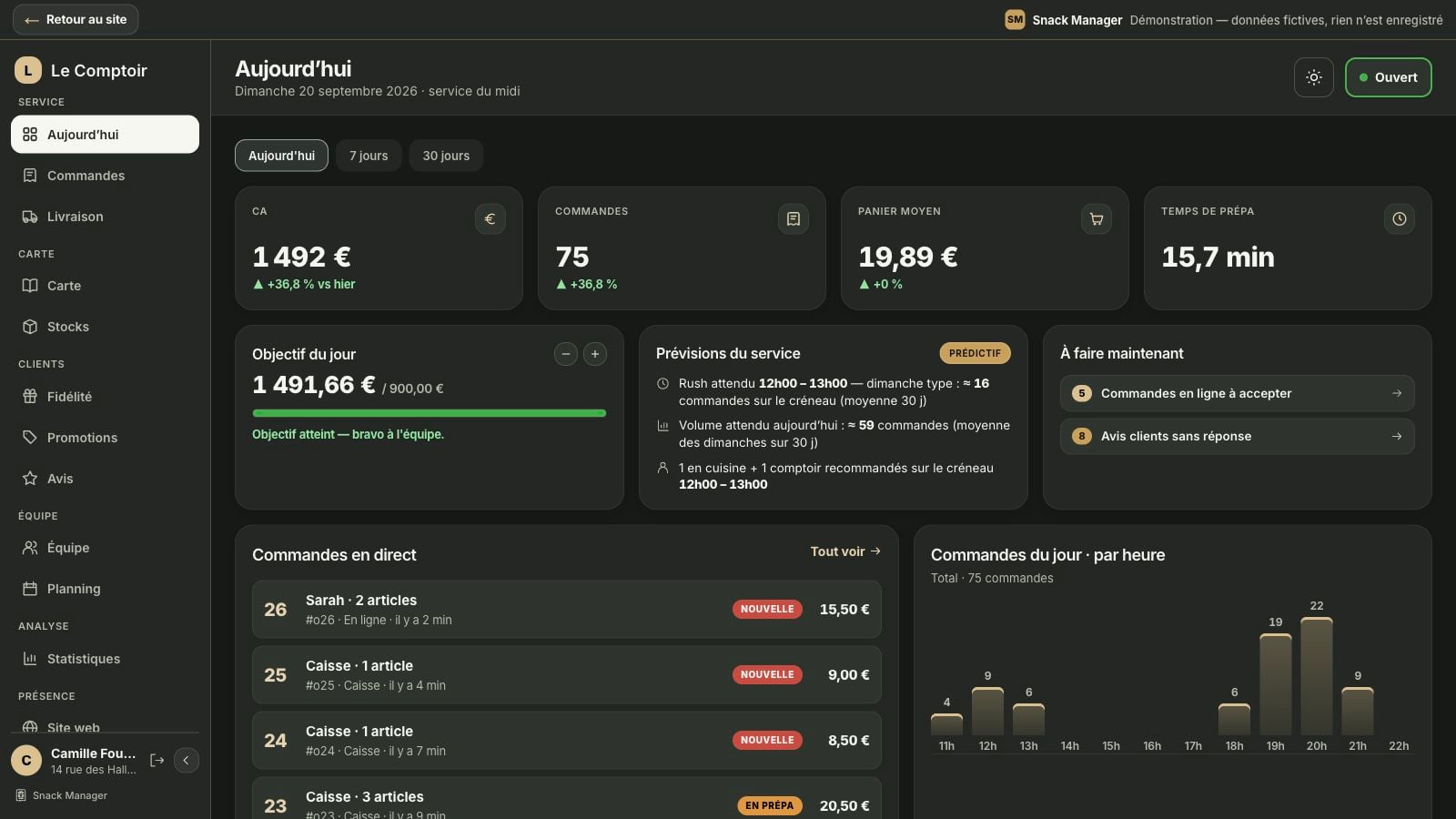Image resolution: width=1456 pixels, height=819 pixels.
Task: Open order 25 Caisse 9,00 €
Action: click(x=566, y=674)
